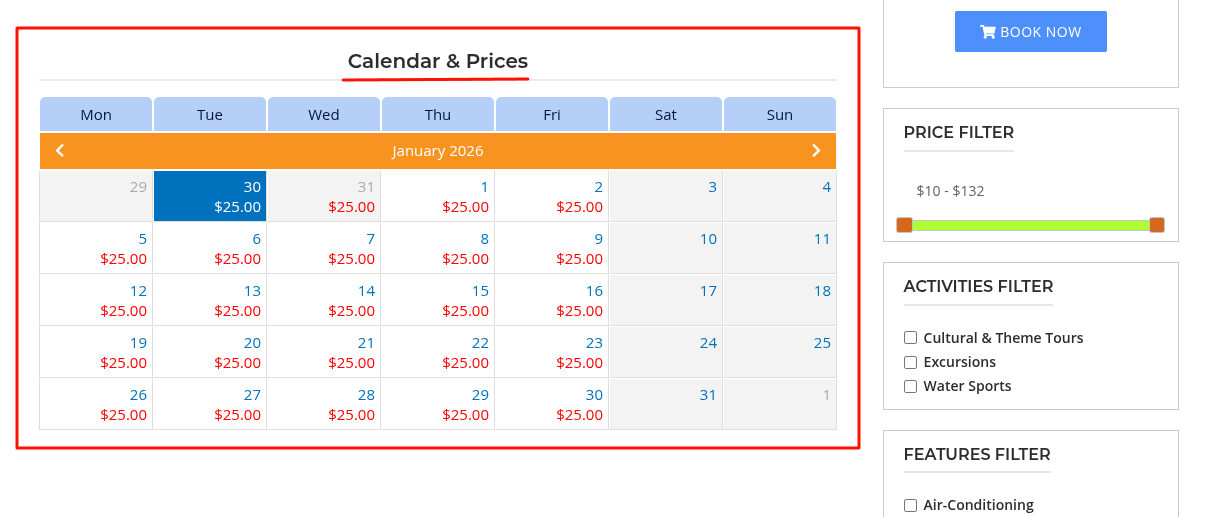Click the Book Now button
The image size is (1227, 517).
[1030, 32]
